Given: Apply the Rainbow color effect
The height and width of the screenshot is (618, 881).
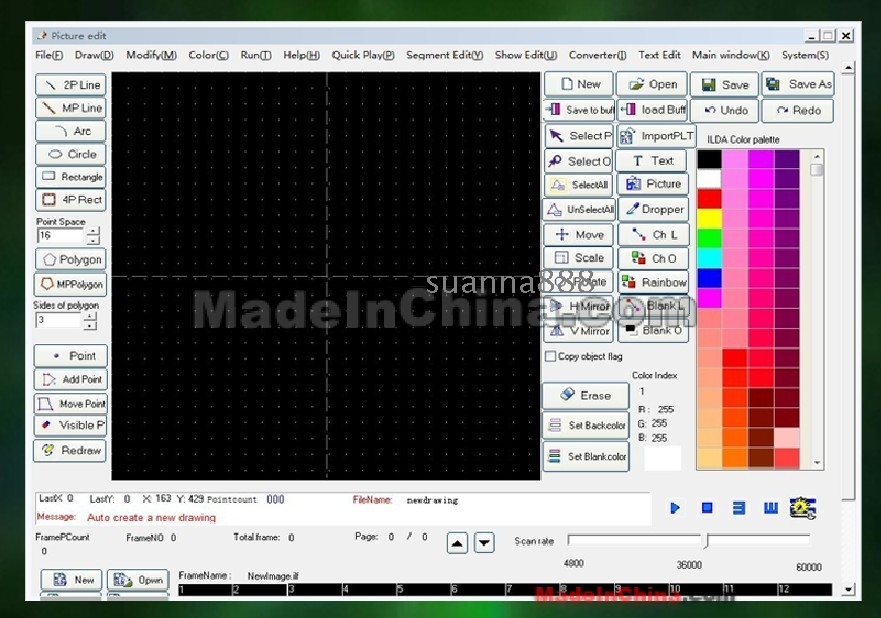Looking at the screenshot, I should [x=653, y=282].
